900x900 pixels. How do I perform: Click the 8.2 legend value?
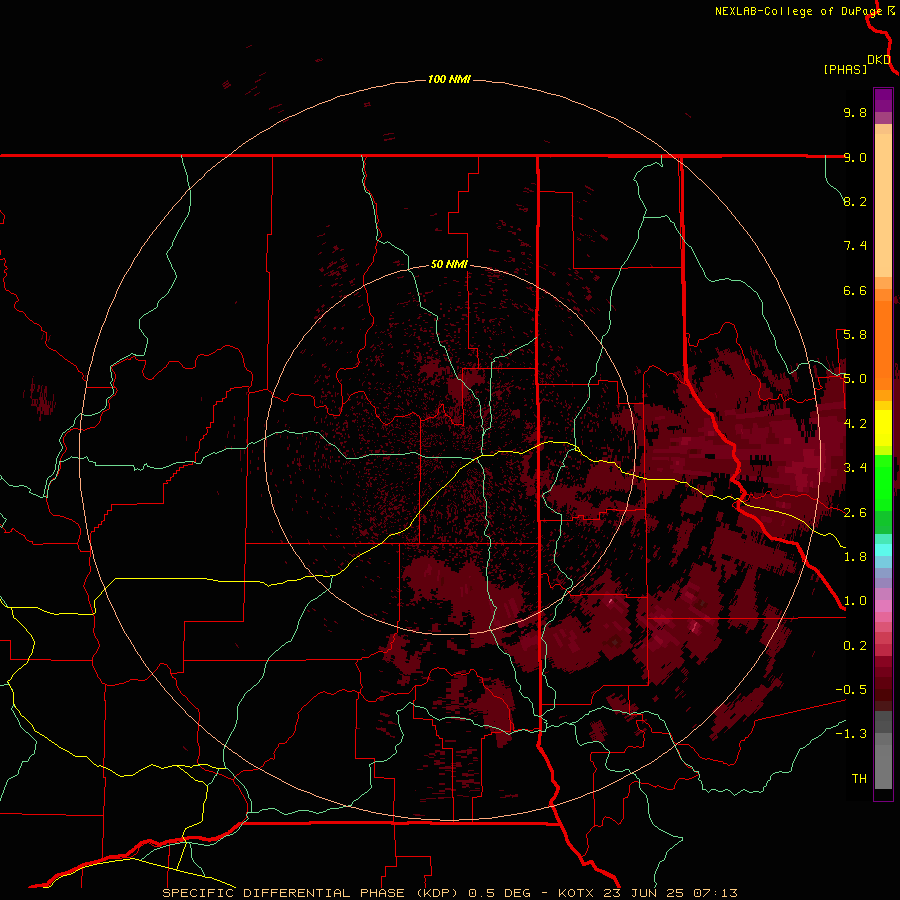[855, 201]
